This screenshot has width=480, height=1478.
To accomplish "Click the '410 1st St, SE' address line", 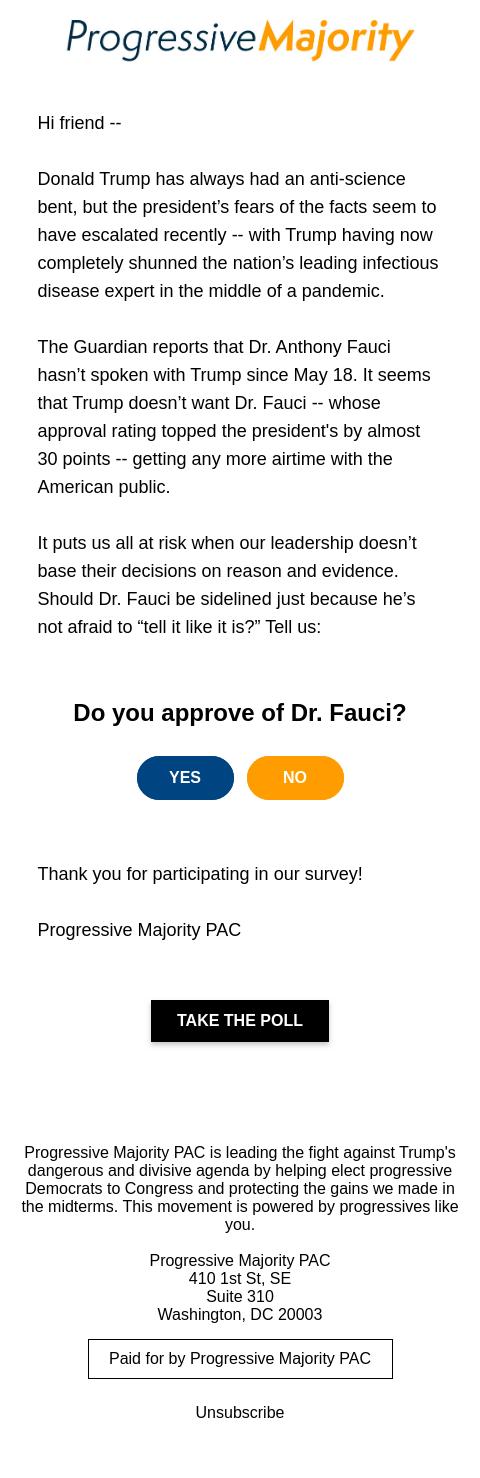I will pyautogui.click(x=240, y=1279).
